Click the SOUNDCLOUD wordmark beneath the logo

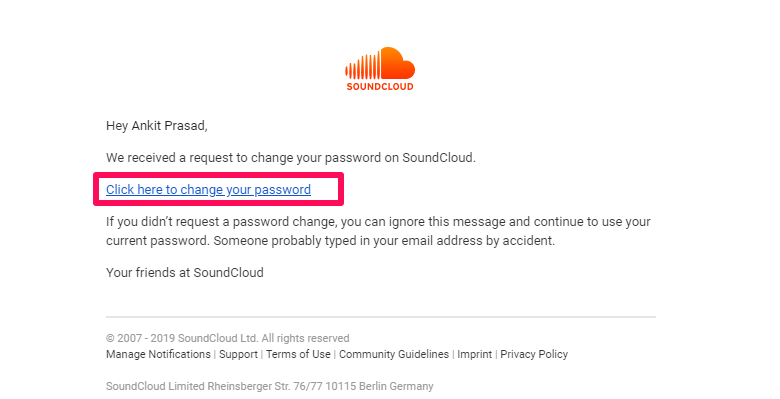point(380,87)
